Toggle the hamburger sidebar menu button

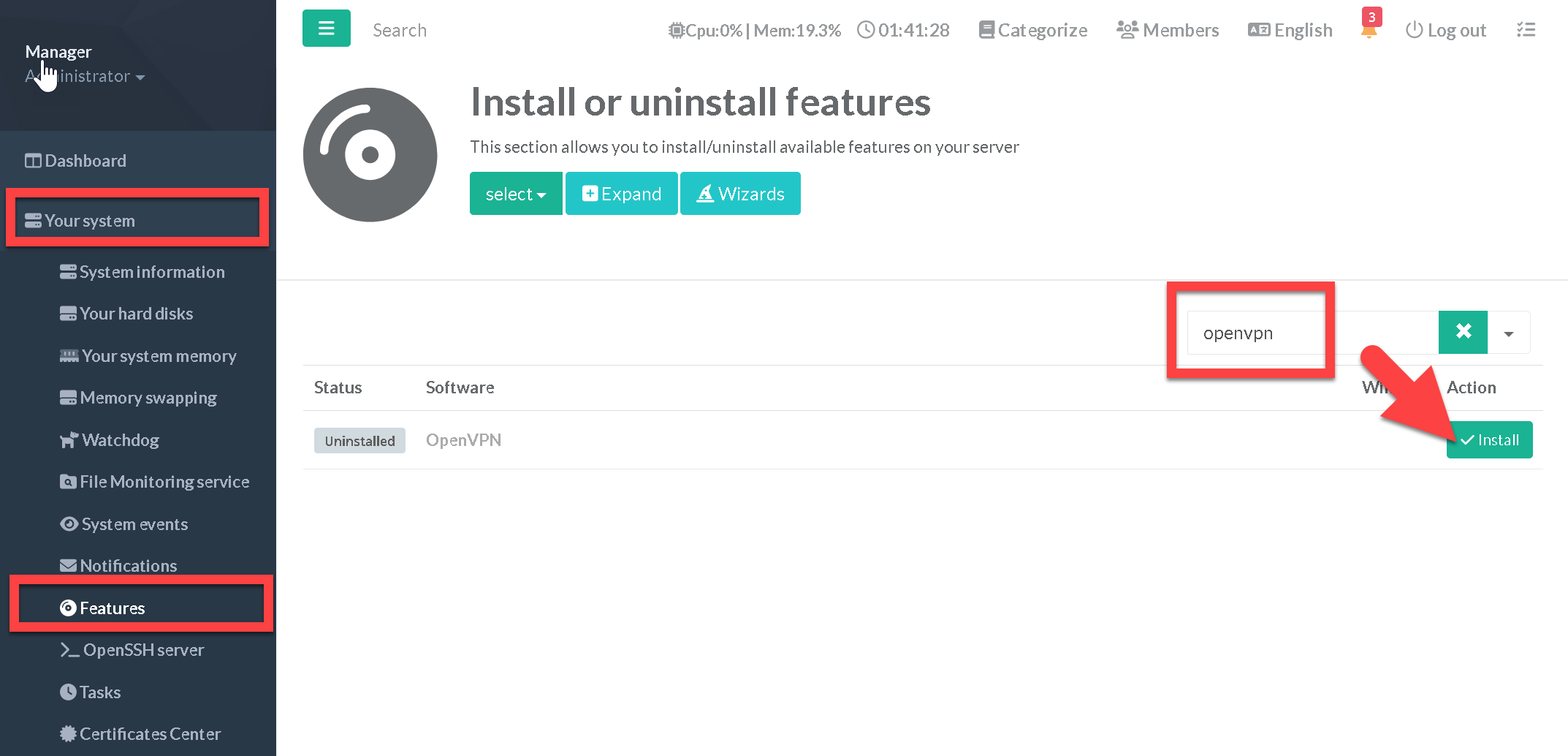tap(326, 29)
